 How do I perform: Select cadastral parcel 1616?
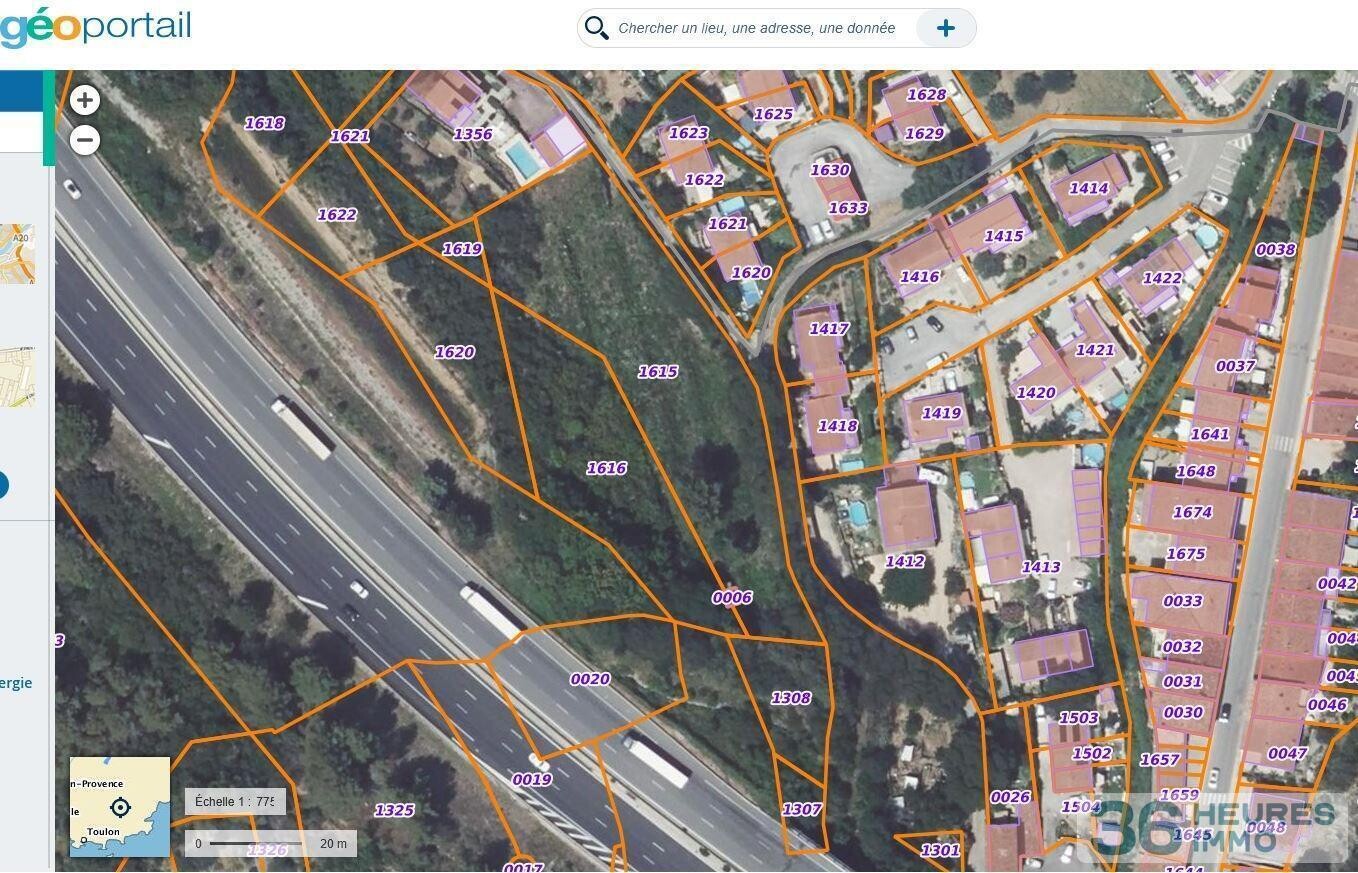point(606,468)
